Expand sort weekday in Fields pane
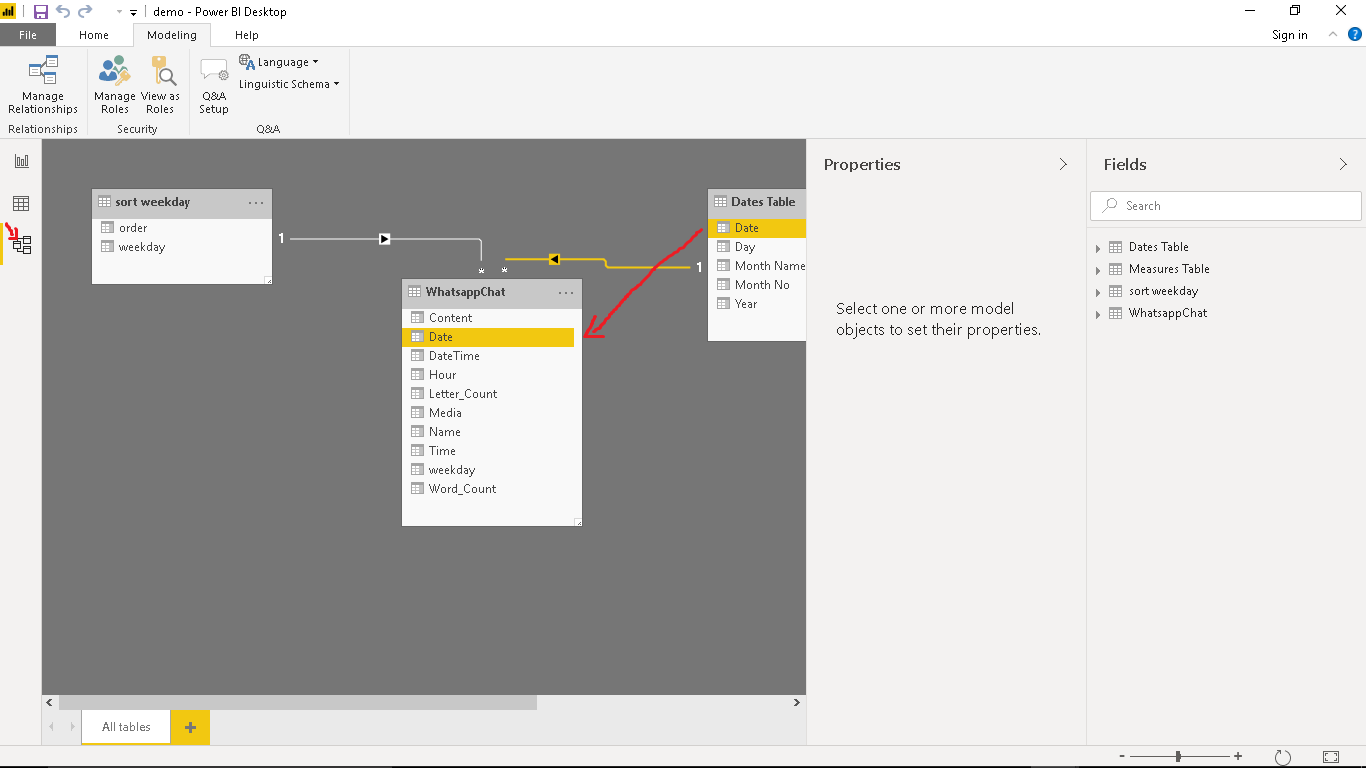Screen dimensions: 1366x768 (x=1098, y=292)
